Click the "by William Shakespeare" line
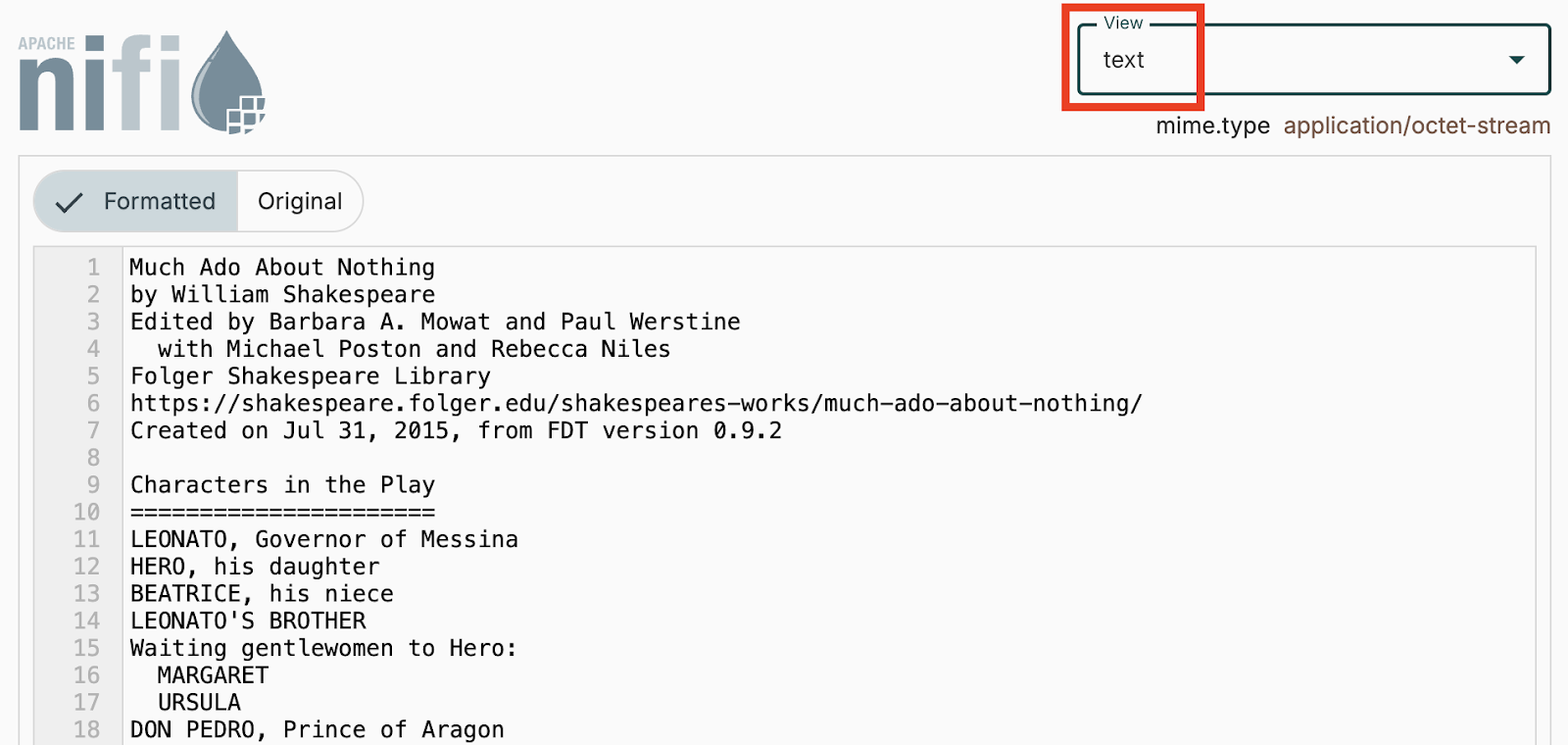 [x=282, y=295]
